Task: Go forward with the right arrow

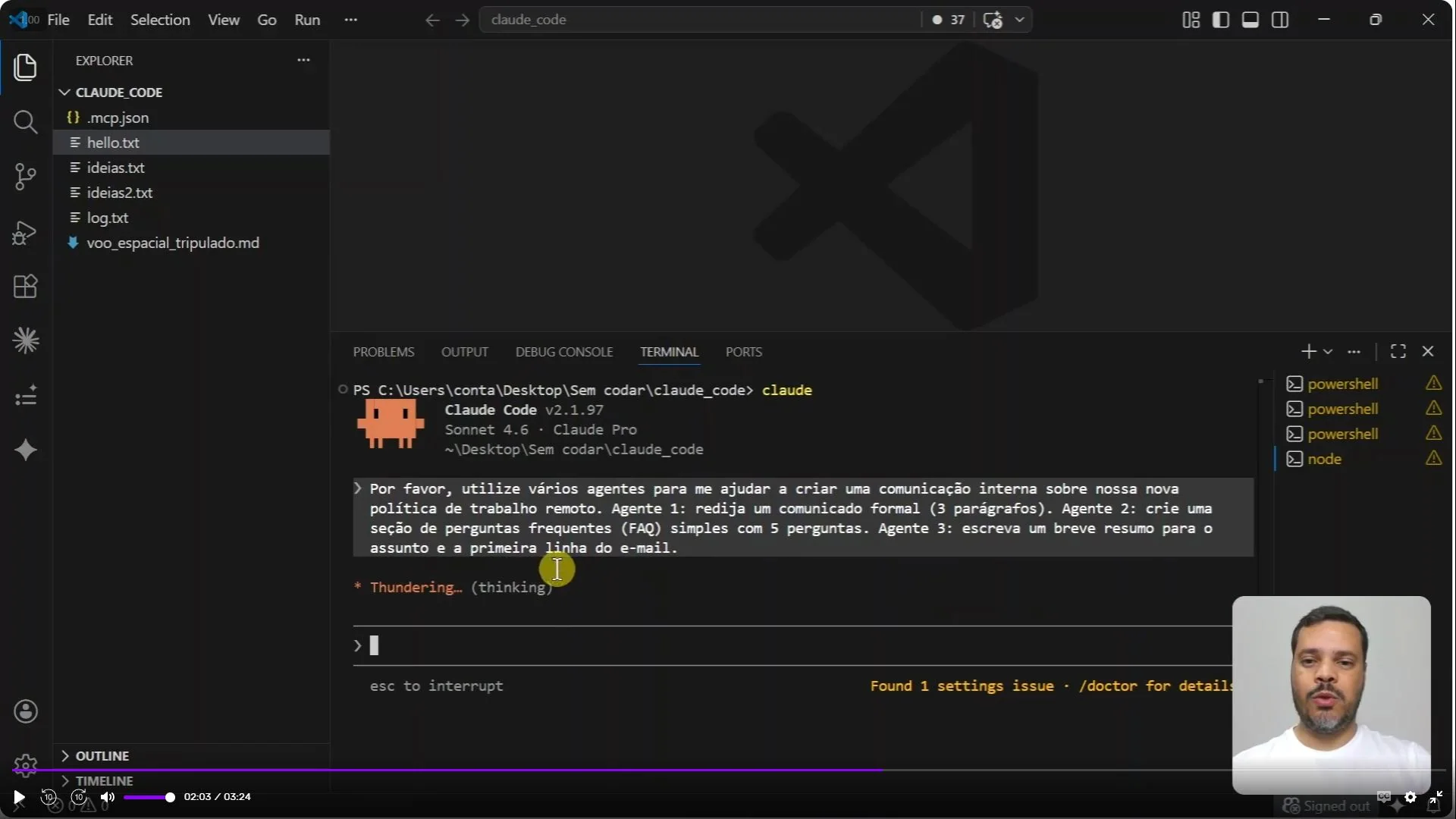Action: (x=462, y=20)
